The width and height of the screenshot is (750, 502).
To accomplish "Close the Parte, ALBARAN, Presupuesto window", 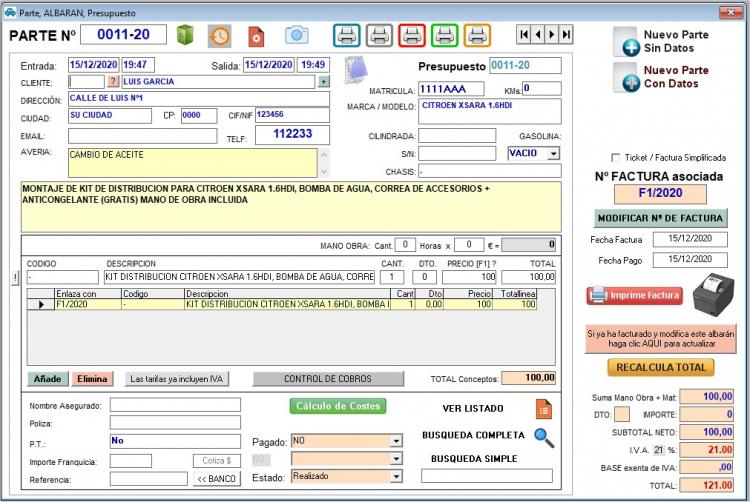I will click(731, 12).
